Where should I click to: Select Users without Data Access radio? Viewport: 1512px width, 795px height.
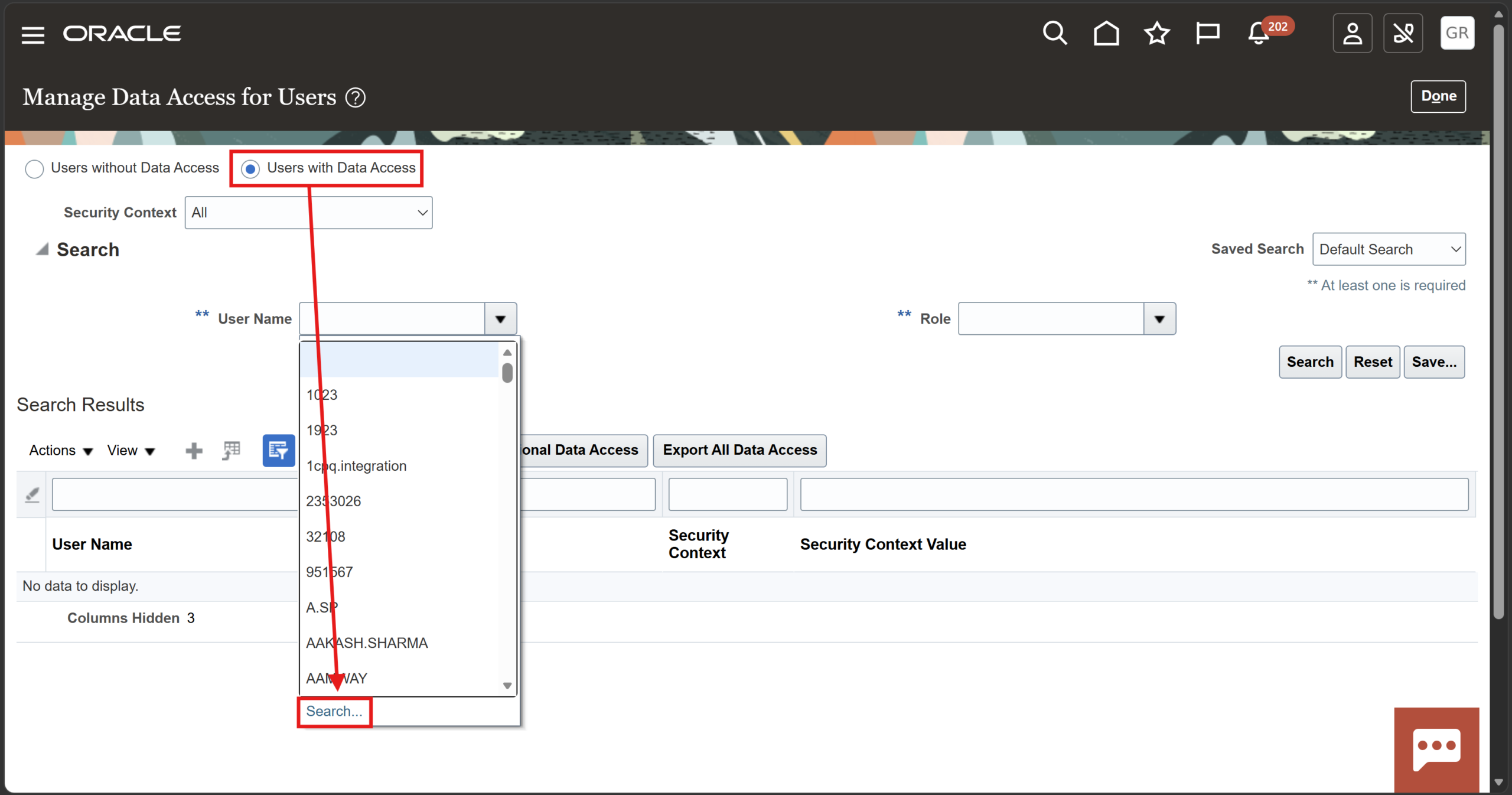pos(34,169)
